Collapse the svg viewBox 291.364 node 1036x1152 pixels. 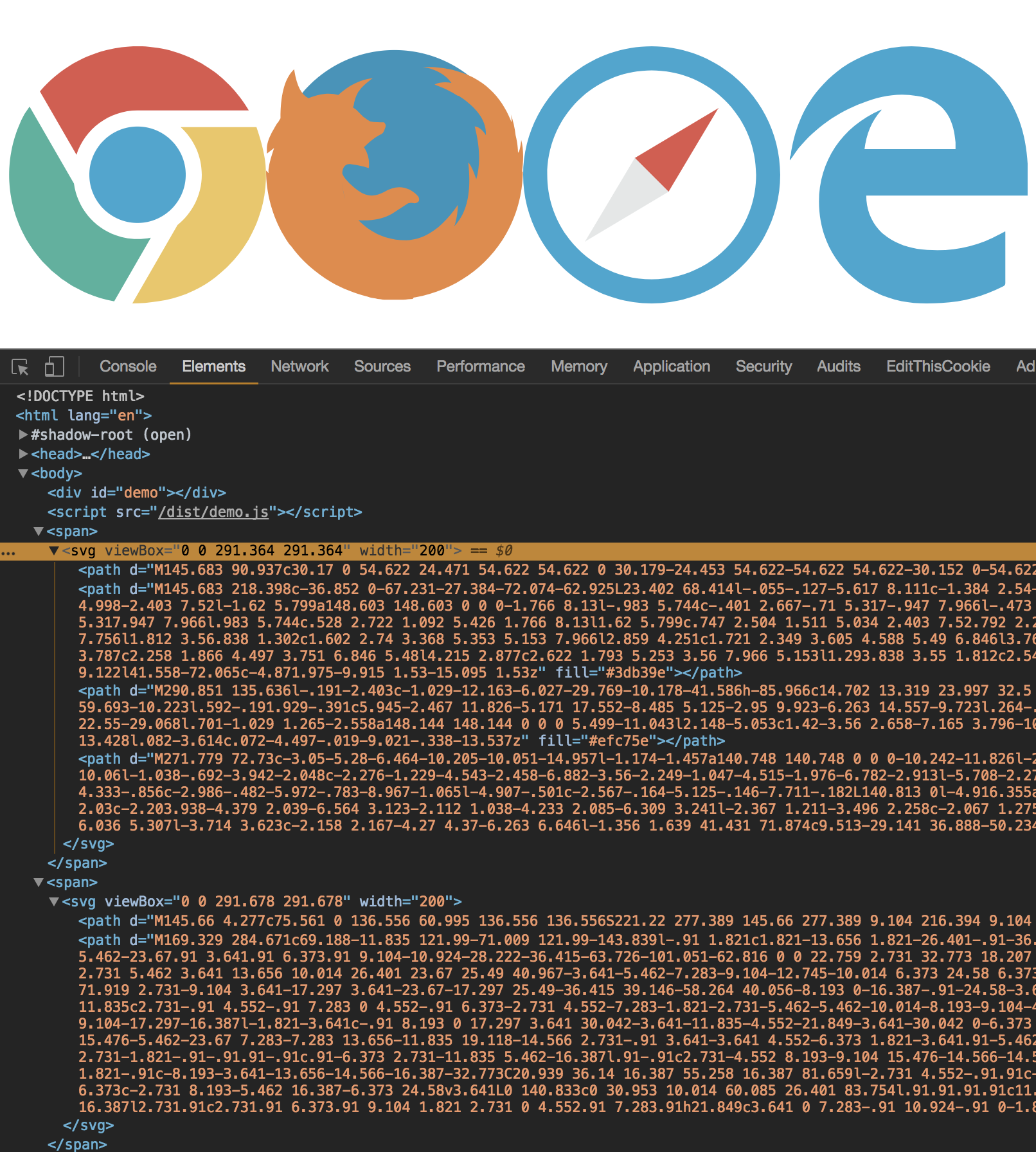[x=54, y=550]
